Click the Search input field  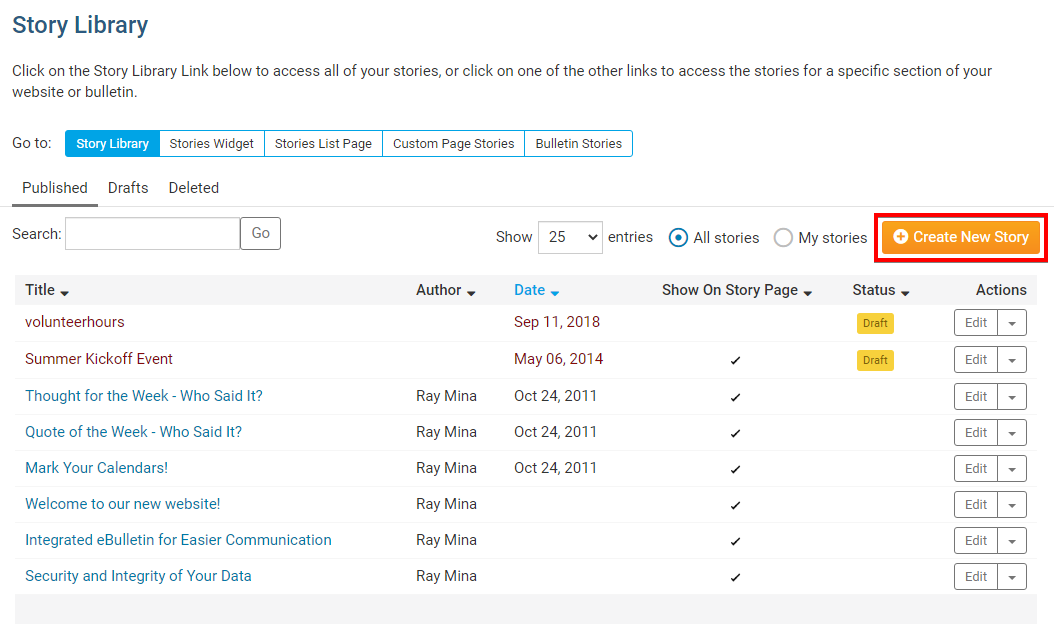[x=152, y=234]
